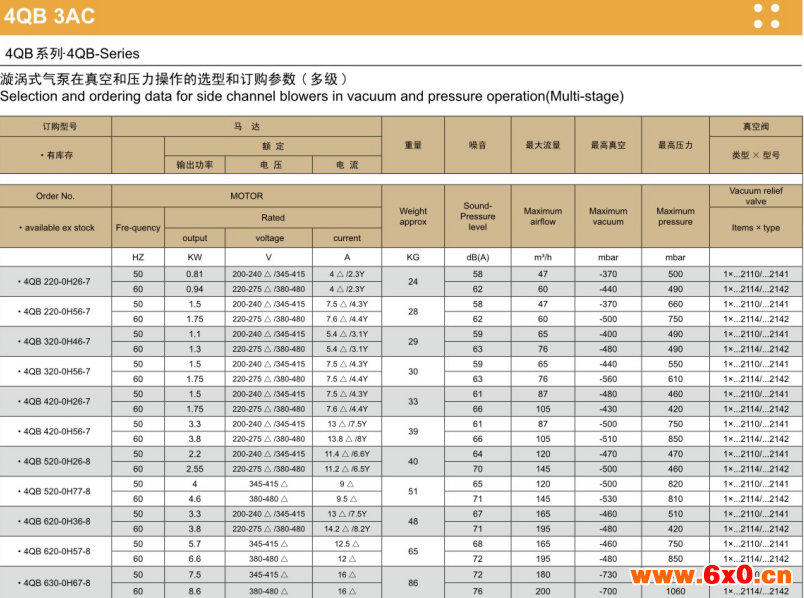Select the Chinese header "真空阀"
Viewport: 804px width, 598px height.
tap(756, 127)
